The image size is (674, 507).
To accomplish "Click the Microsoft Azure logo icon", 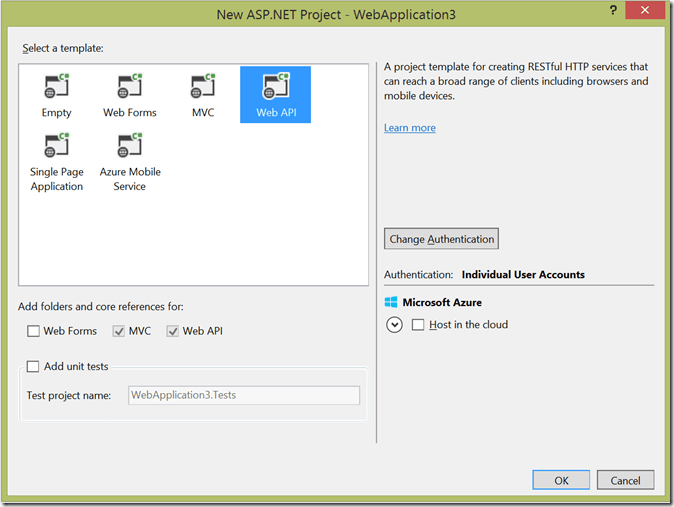I will click(x=391, y=302).
